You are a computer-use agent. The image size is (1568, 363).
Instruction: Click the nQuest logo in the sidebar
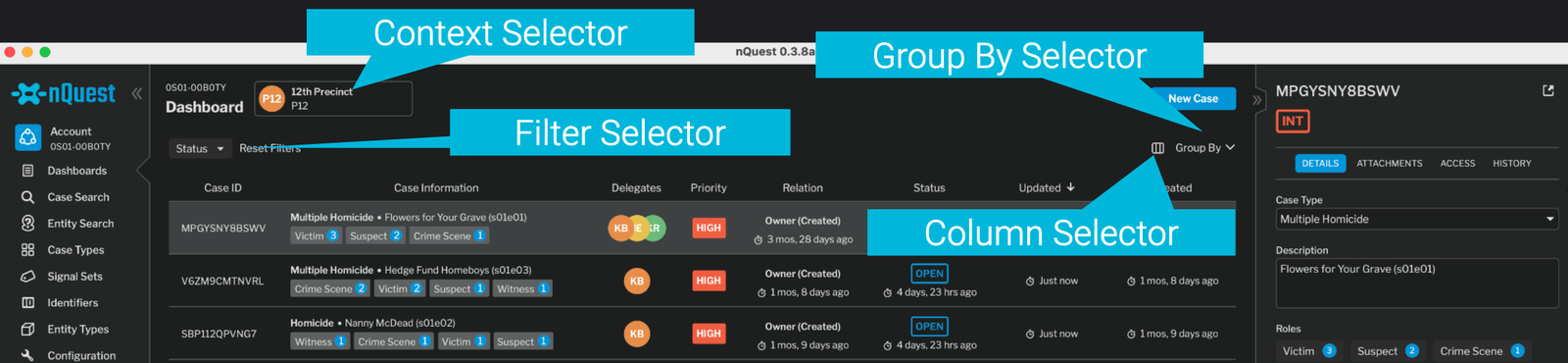coord(64,93)
